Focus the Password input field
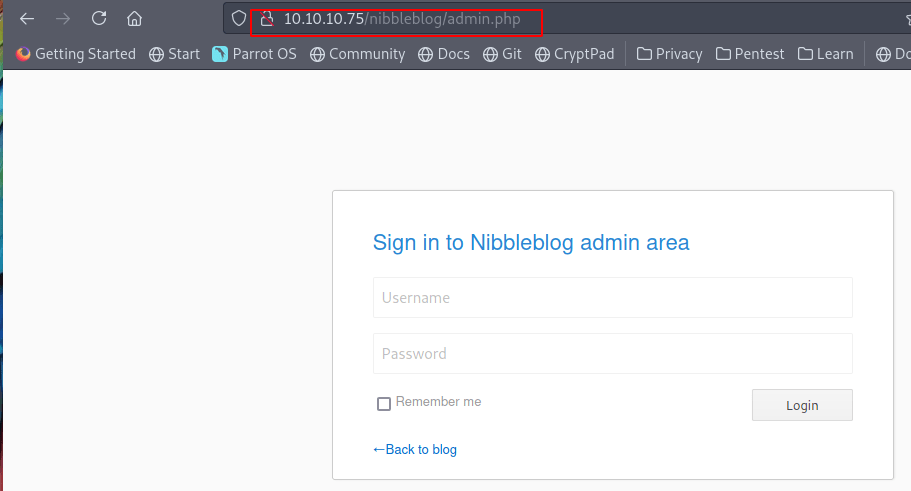This screenshot has width=911, height=491. click(x=612, y=354)
